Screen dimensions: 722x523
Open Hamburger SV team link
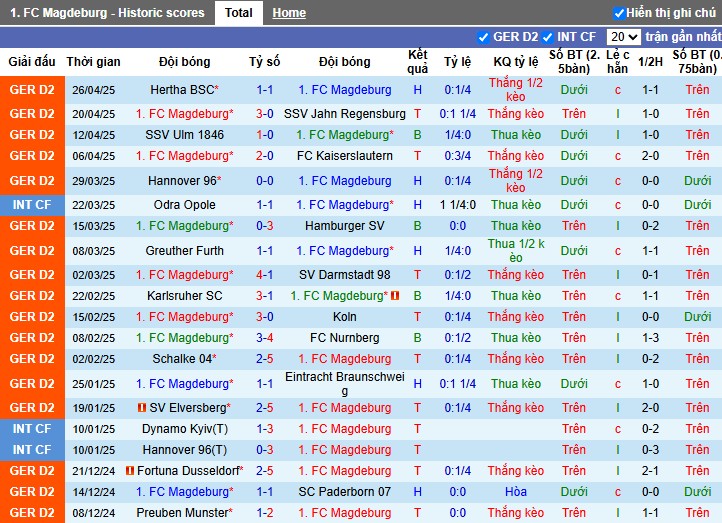point(344,226)
